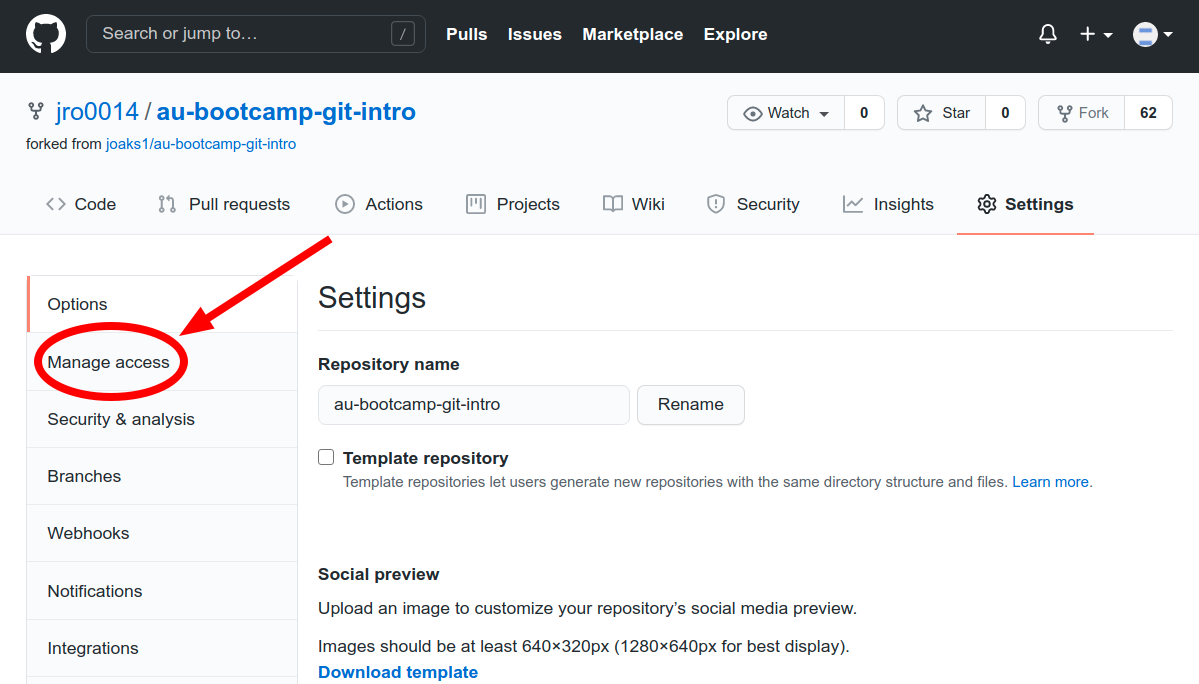
Task: Switch to the Code tab
Action: click(x=81, y=204)
